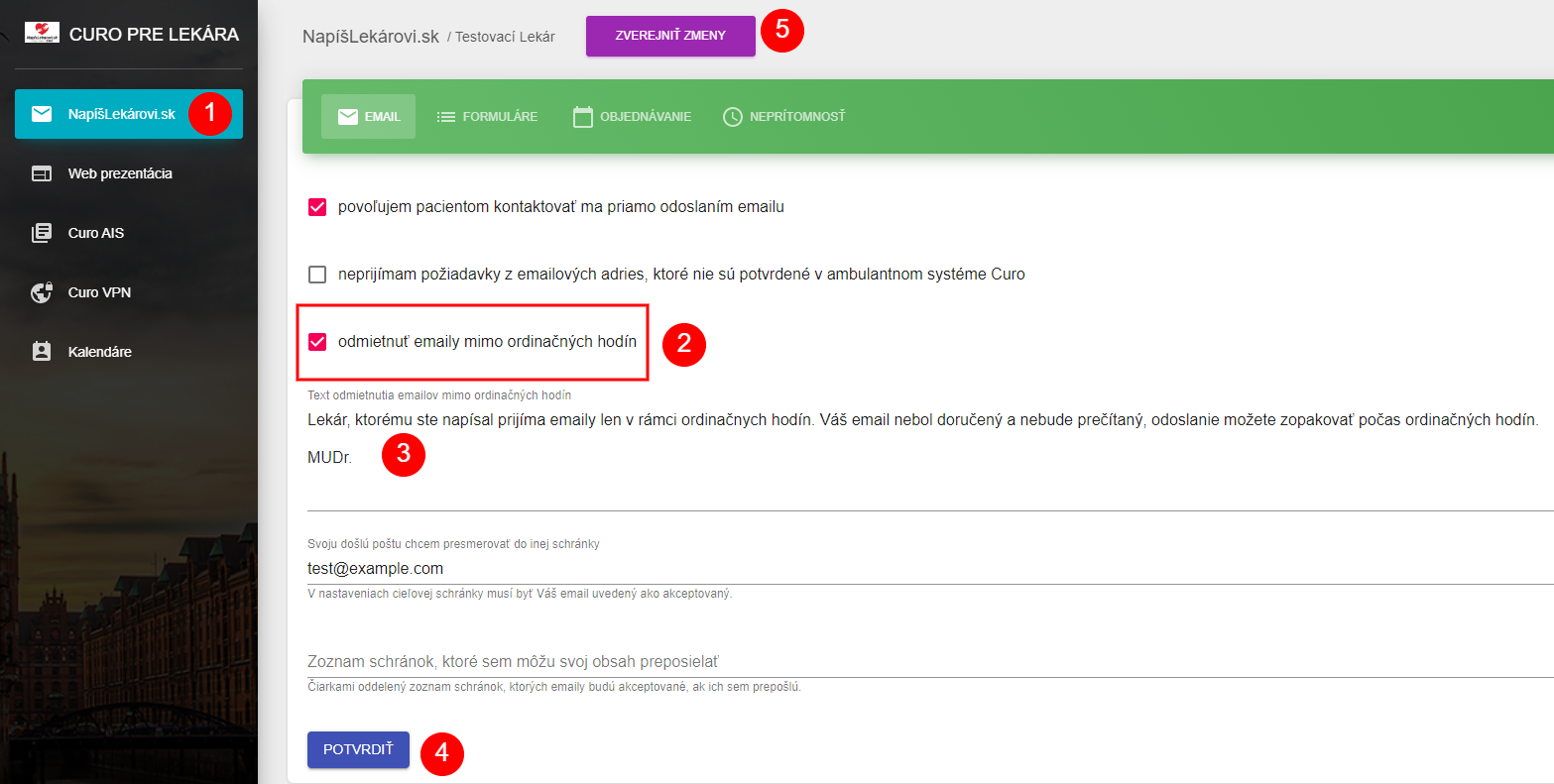The image size is (1554, 784).
Task: Click the NapíšLekárovi.sk breadcrumb title
Action: point(371,36)
